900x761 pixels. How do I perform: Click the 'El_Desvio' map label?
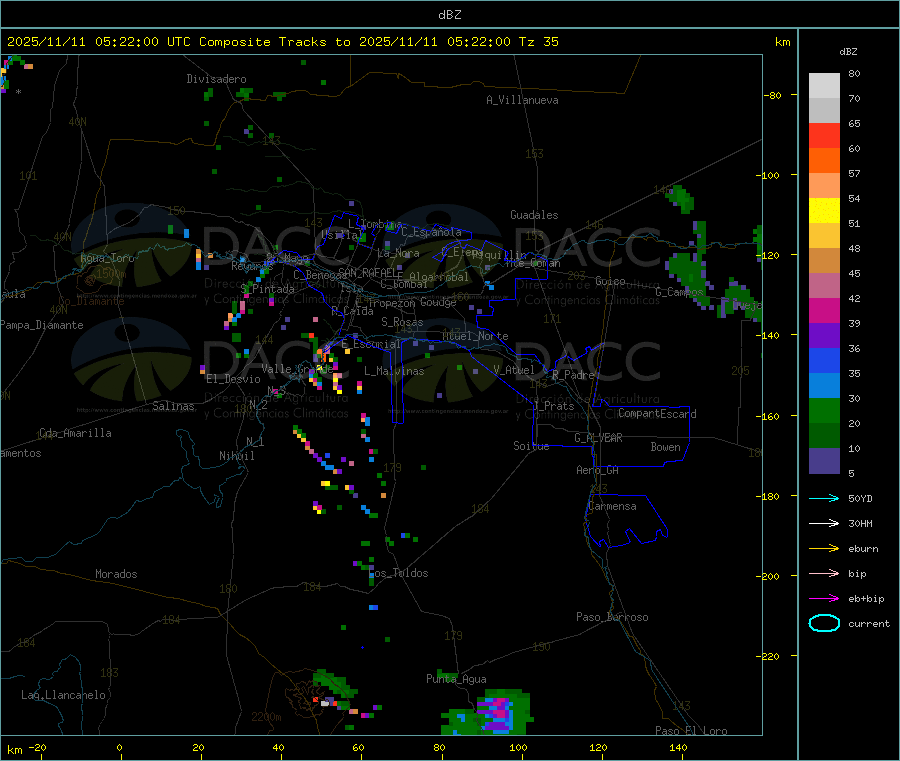point(234,379)
